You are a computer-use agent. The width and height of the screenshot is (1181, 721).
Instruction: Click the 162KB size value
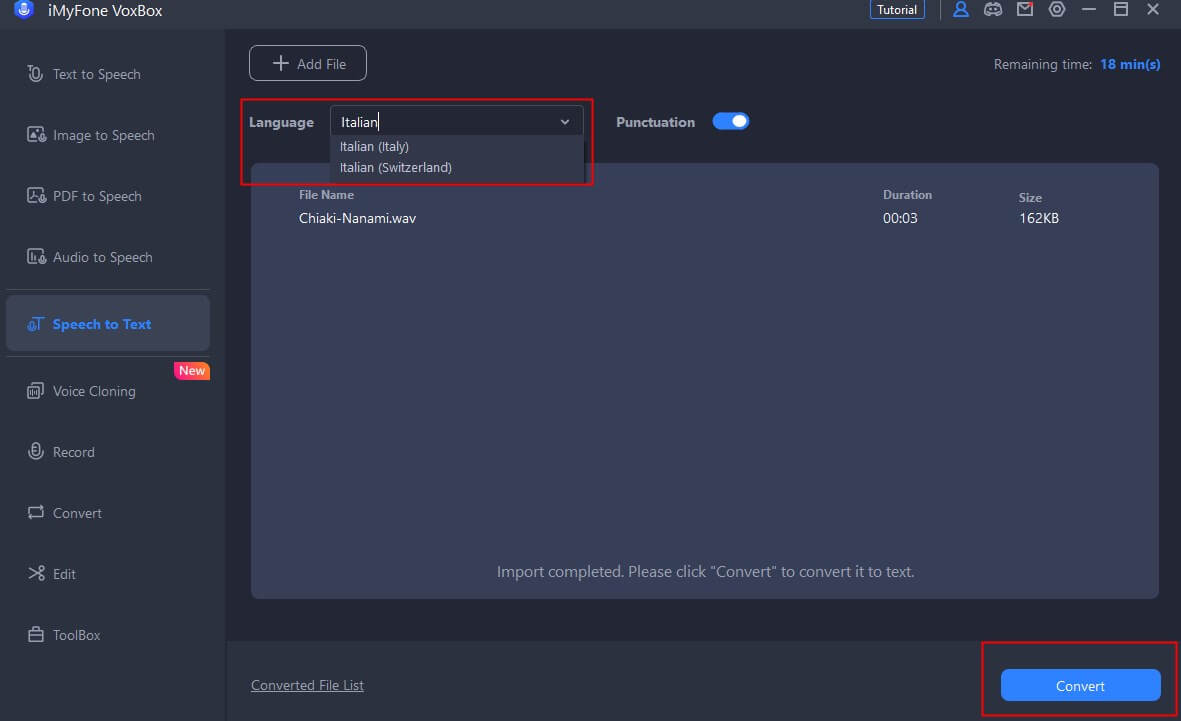pos(1039,218)
